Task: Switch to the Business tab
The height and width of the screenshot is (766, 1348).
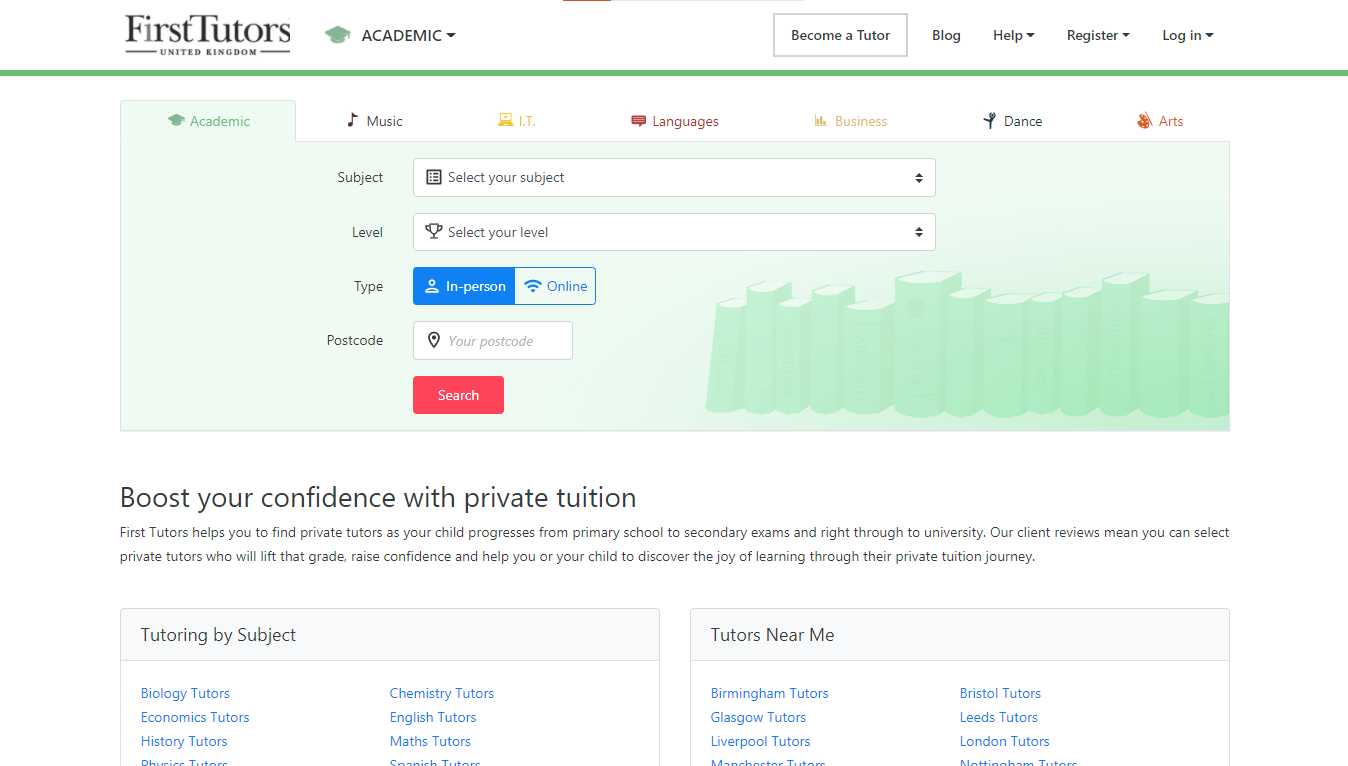Action: coord(851,121)
